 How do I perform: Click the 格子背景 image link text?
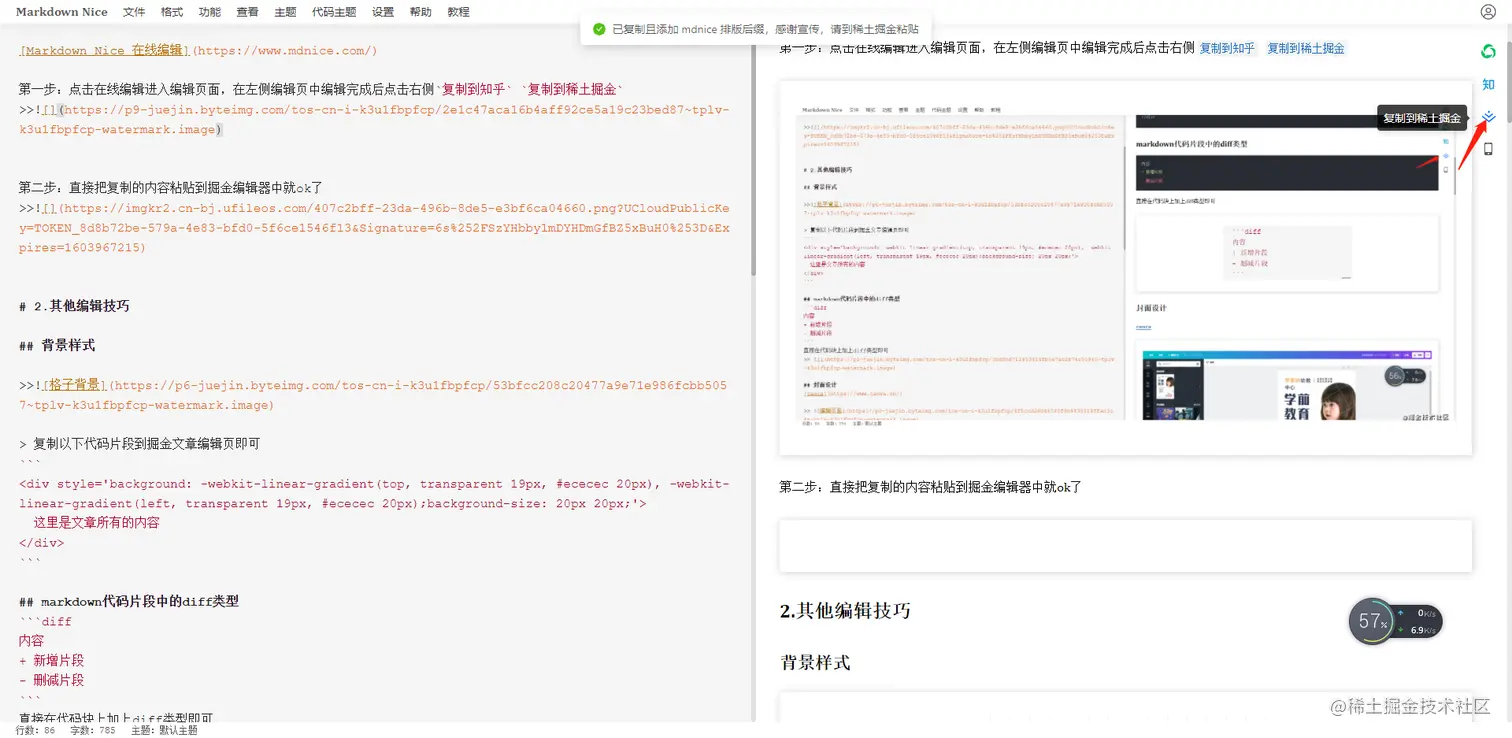tap(75, 385)
